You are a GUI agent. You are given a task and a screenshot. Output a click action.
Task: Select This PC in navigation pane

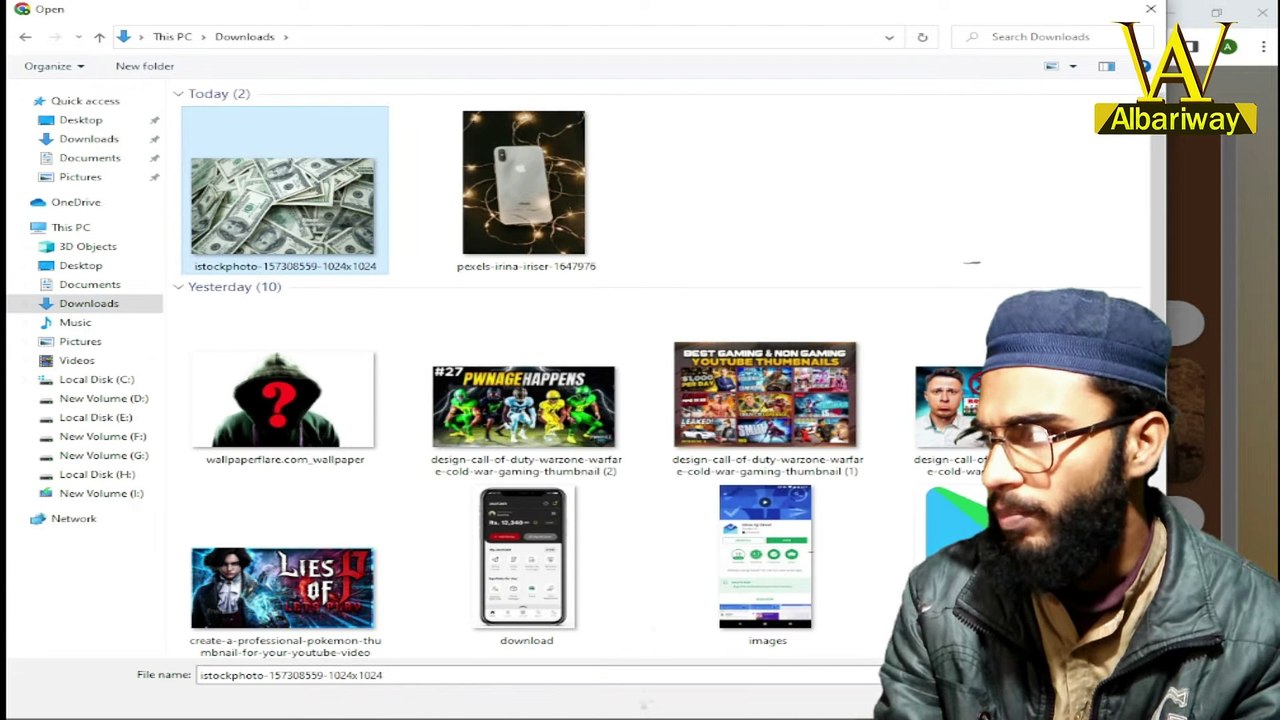(x=70, y=227)
